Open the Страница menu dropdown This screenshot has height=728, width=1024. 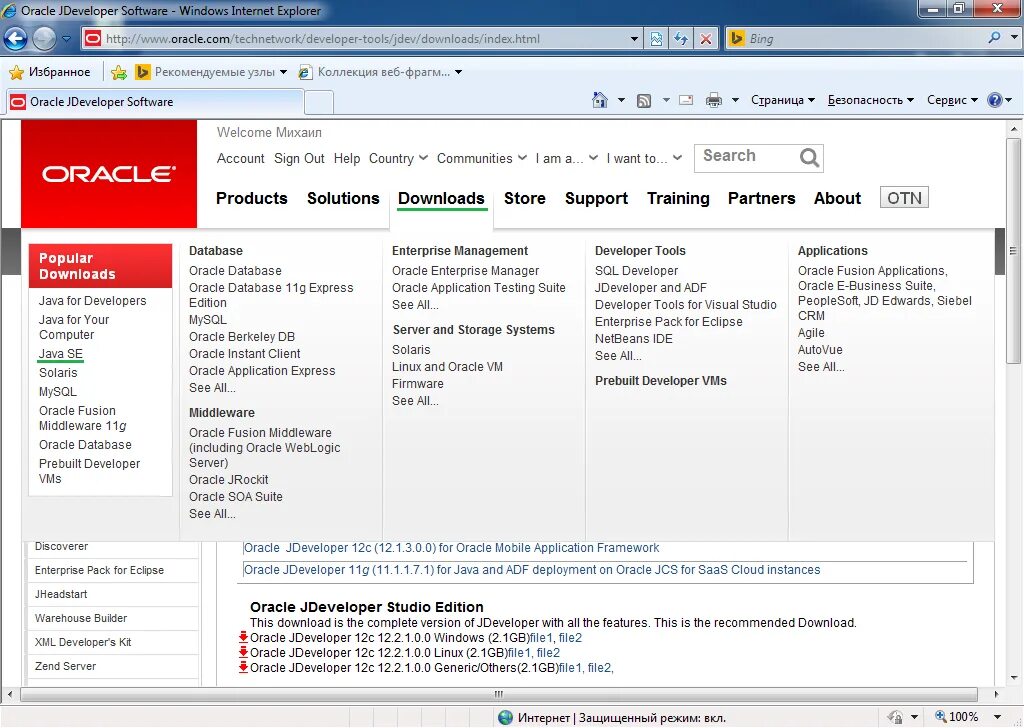(x=783, y=100)
